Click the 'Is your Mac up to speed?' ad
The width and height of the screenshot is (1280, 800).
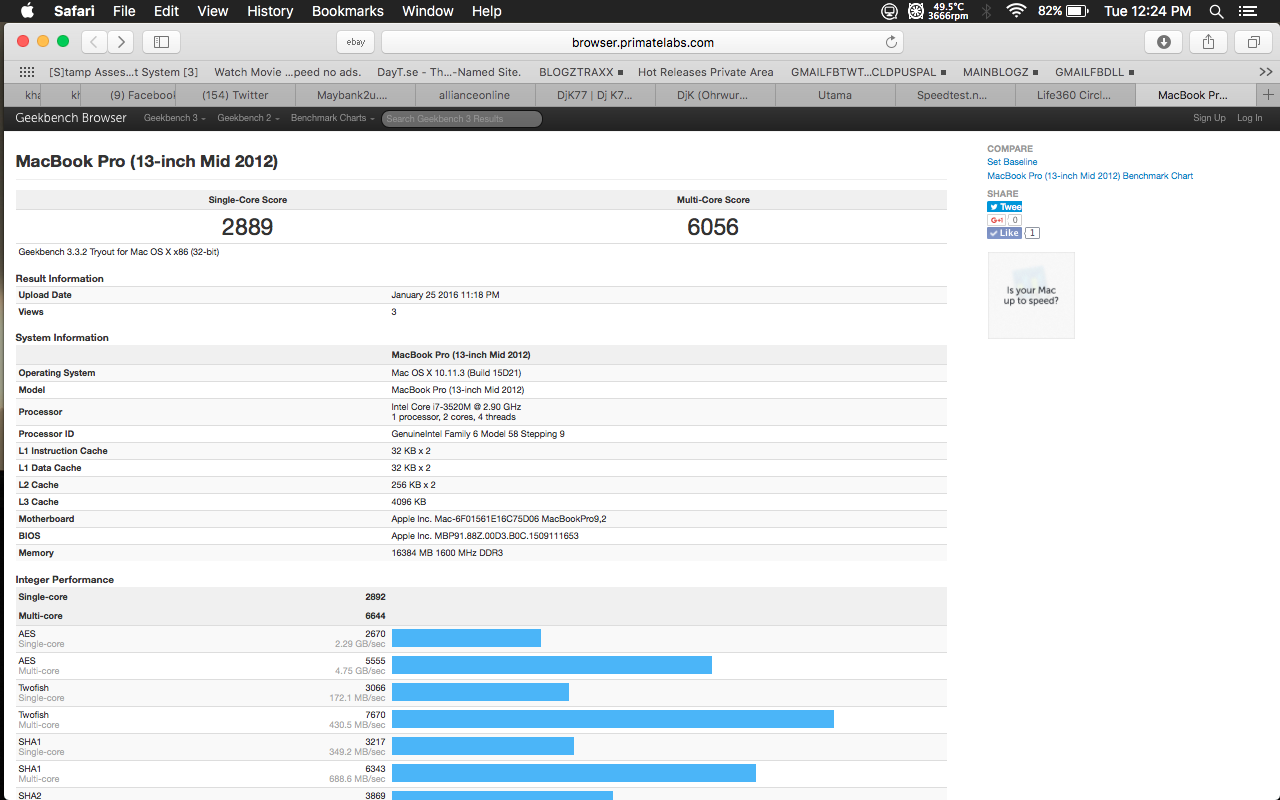pyautogui.click(x=1031, y=295)
